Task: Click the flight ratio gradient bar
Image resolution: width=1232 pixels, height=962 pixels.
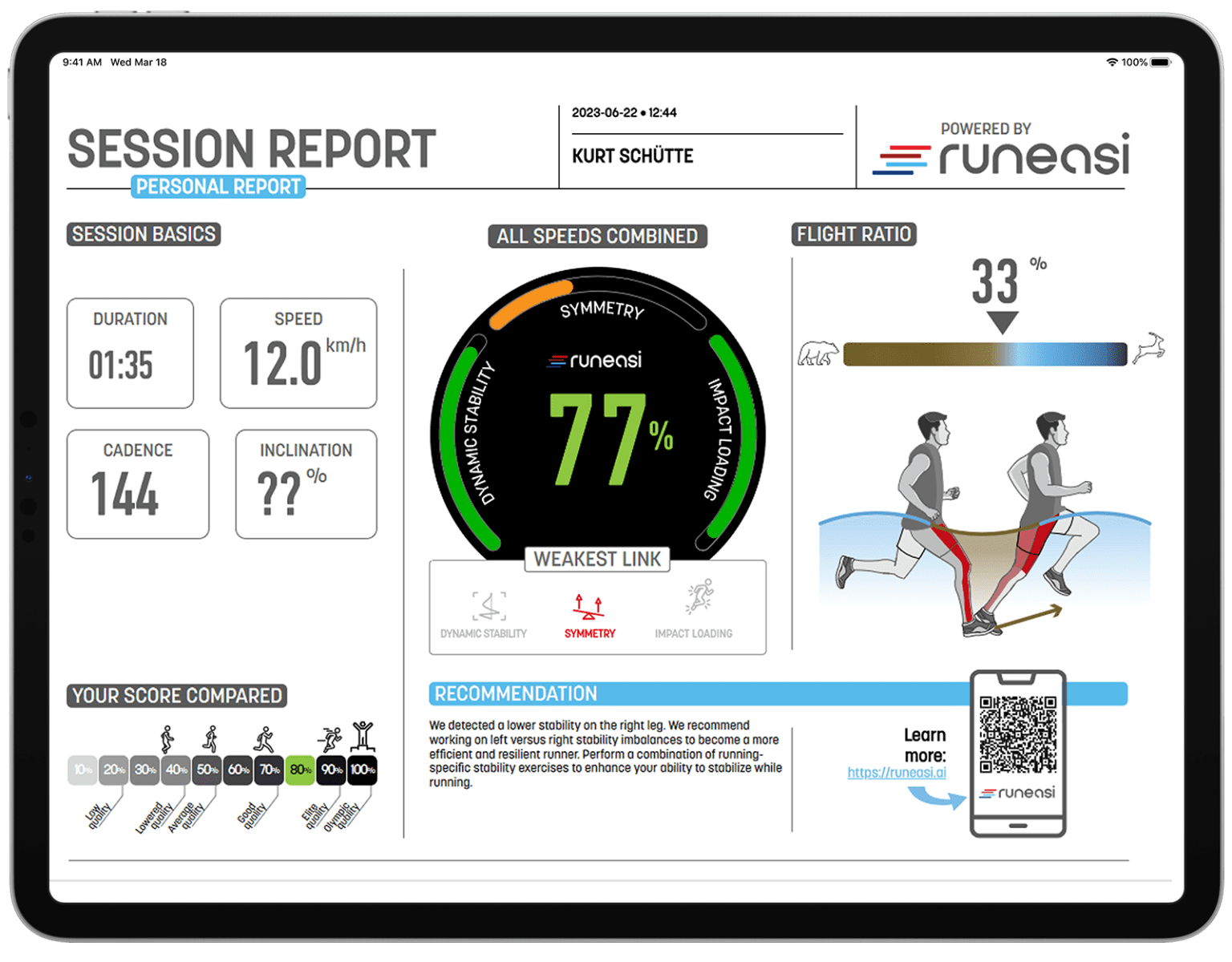Action: tap(985, 354)
